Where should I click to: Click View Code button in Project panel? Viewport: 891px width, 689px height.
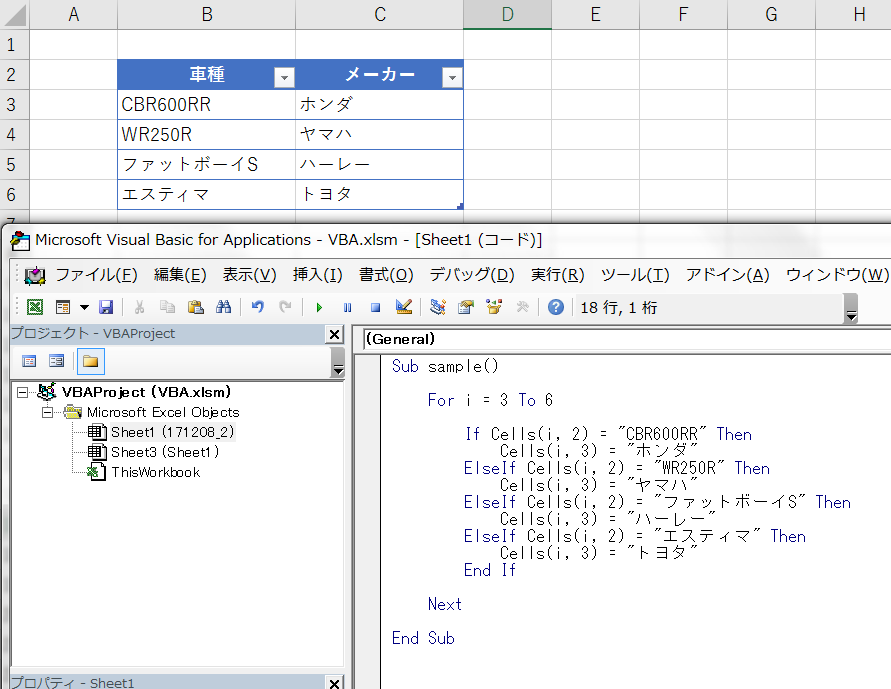pos(29,361)
